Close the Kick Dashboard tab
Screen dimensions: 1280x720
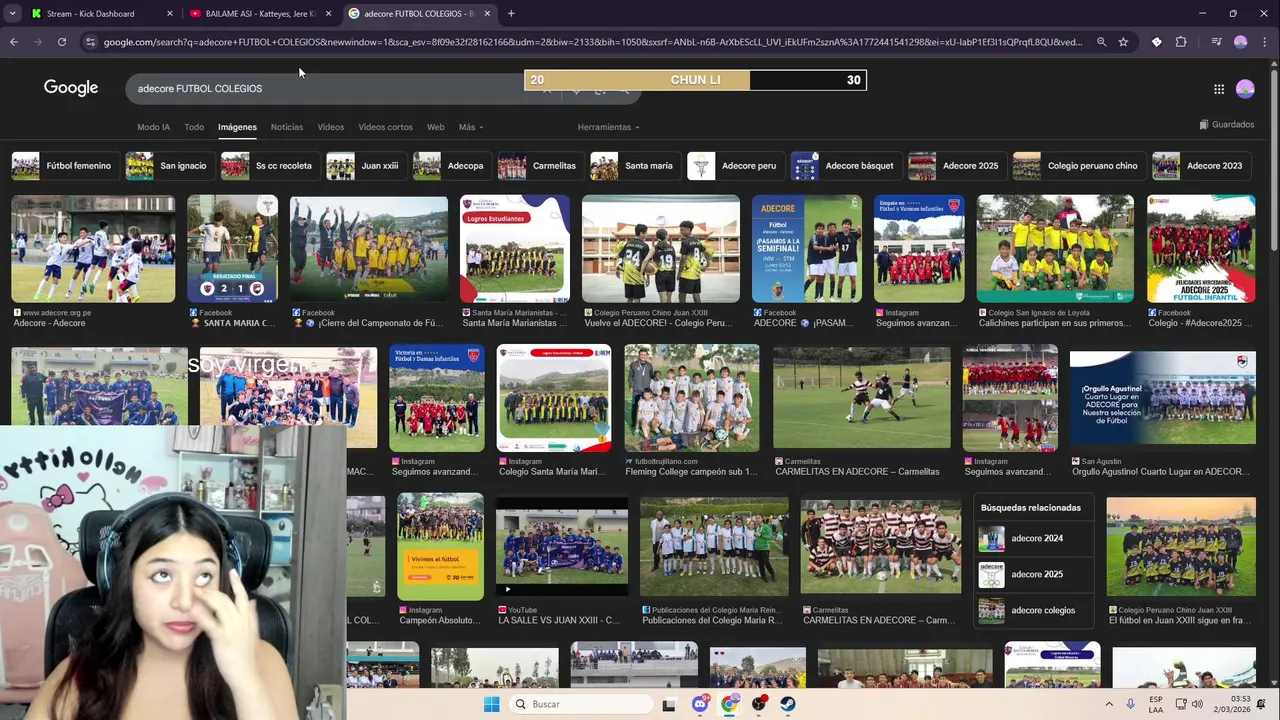tap(169, 14)
